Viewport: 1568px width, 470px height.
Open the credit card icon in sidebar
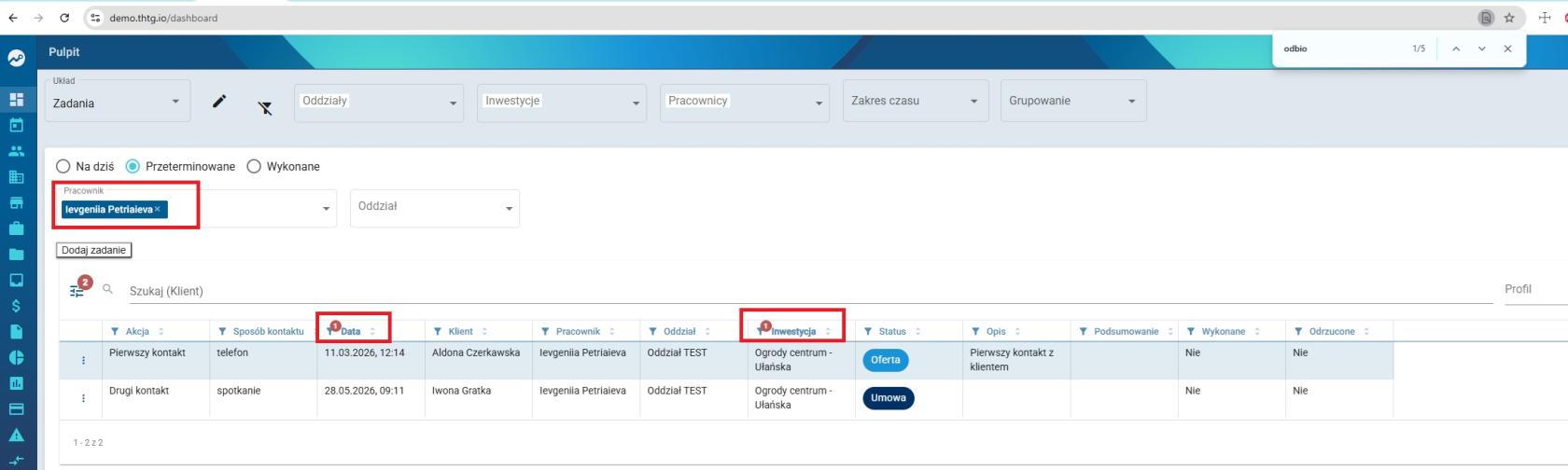16,408
